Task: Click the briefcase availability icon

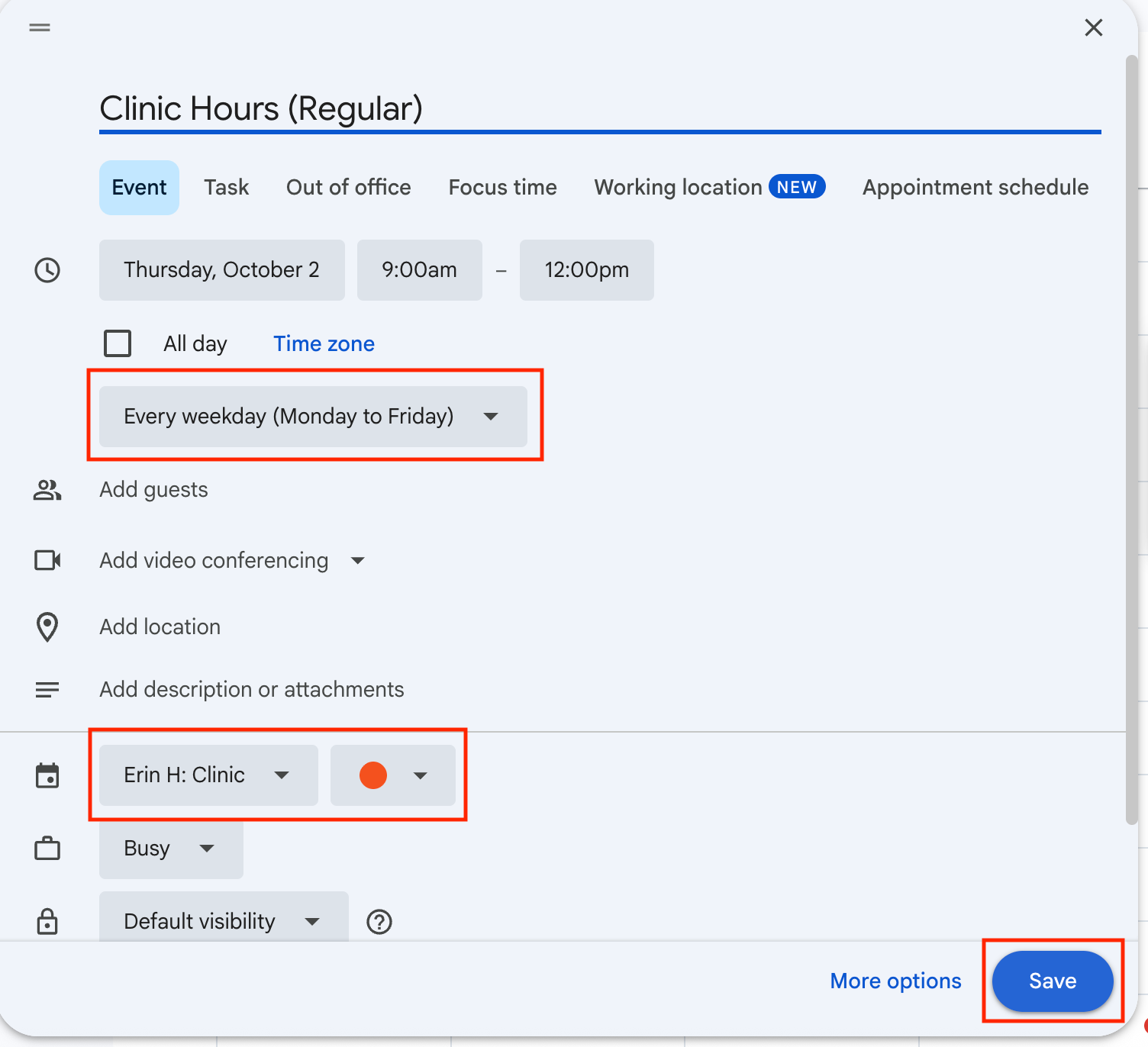Action: pos(47,849)
